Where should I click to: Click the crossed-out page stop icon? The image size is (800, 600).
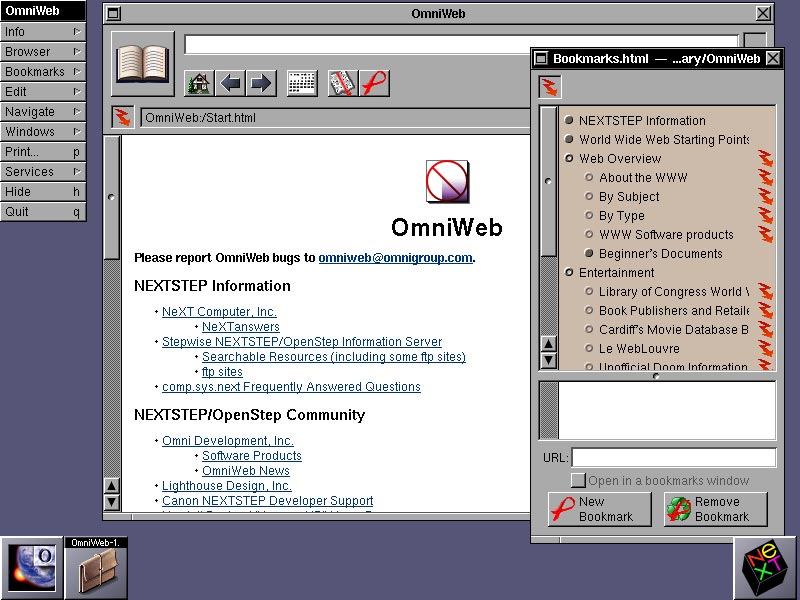[343, 83]
